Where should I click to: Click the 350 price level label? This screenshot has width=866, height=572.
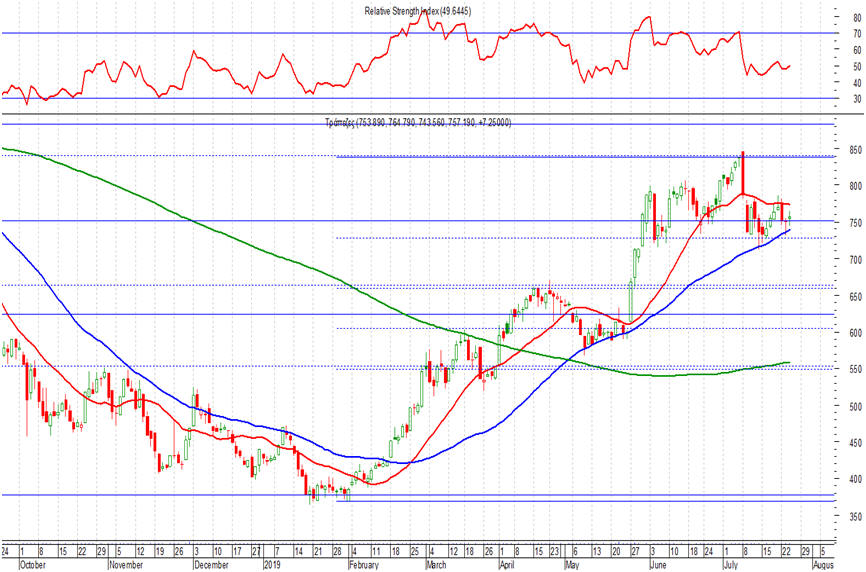[x=856, y=517]
